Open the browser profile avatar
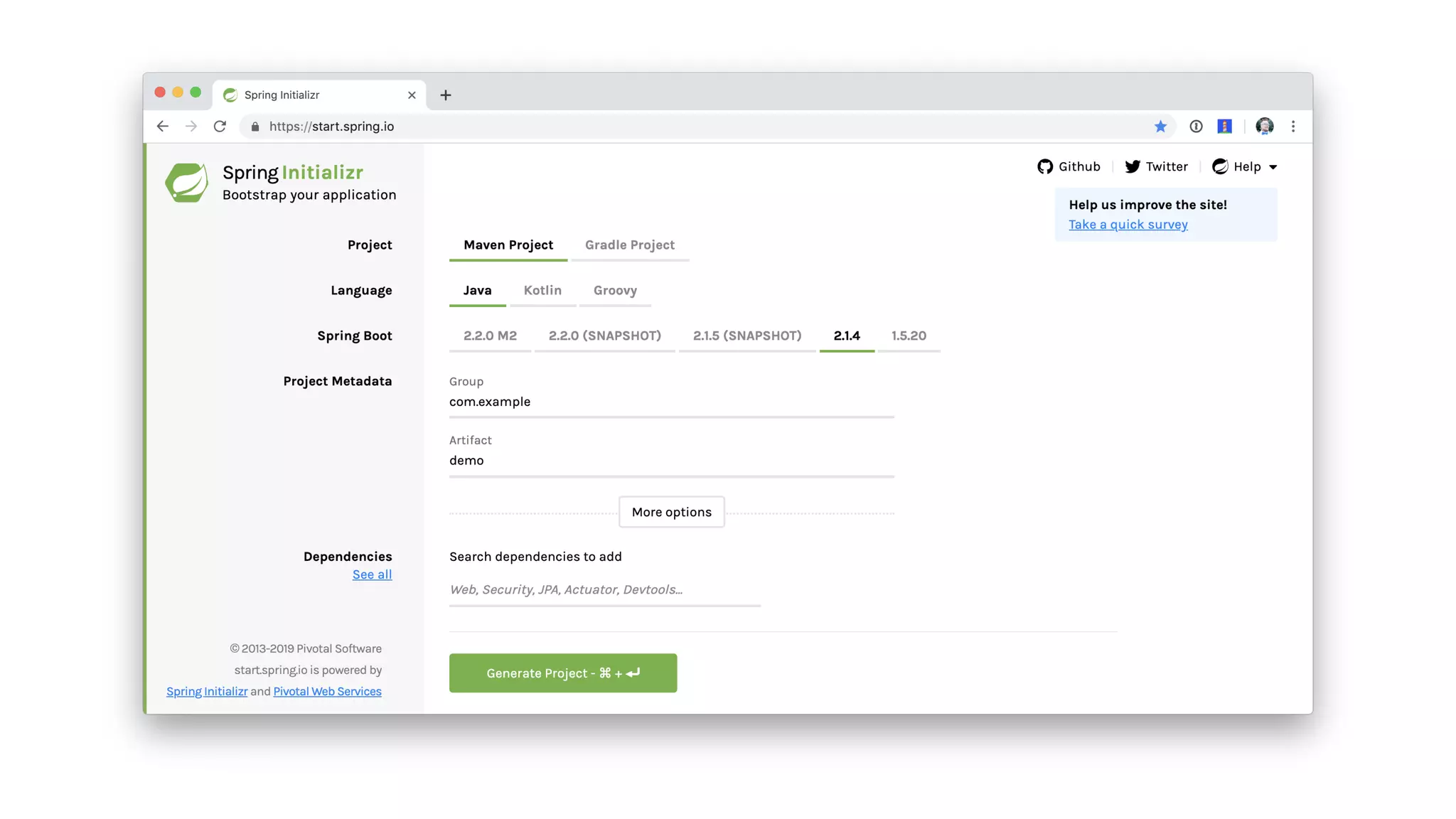This screenshot has height=819, width=1456. [1264, 127]
